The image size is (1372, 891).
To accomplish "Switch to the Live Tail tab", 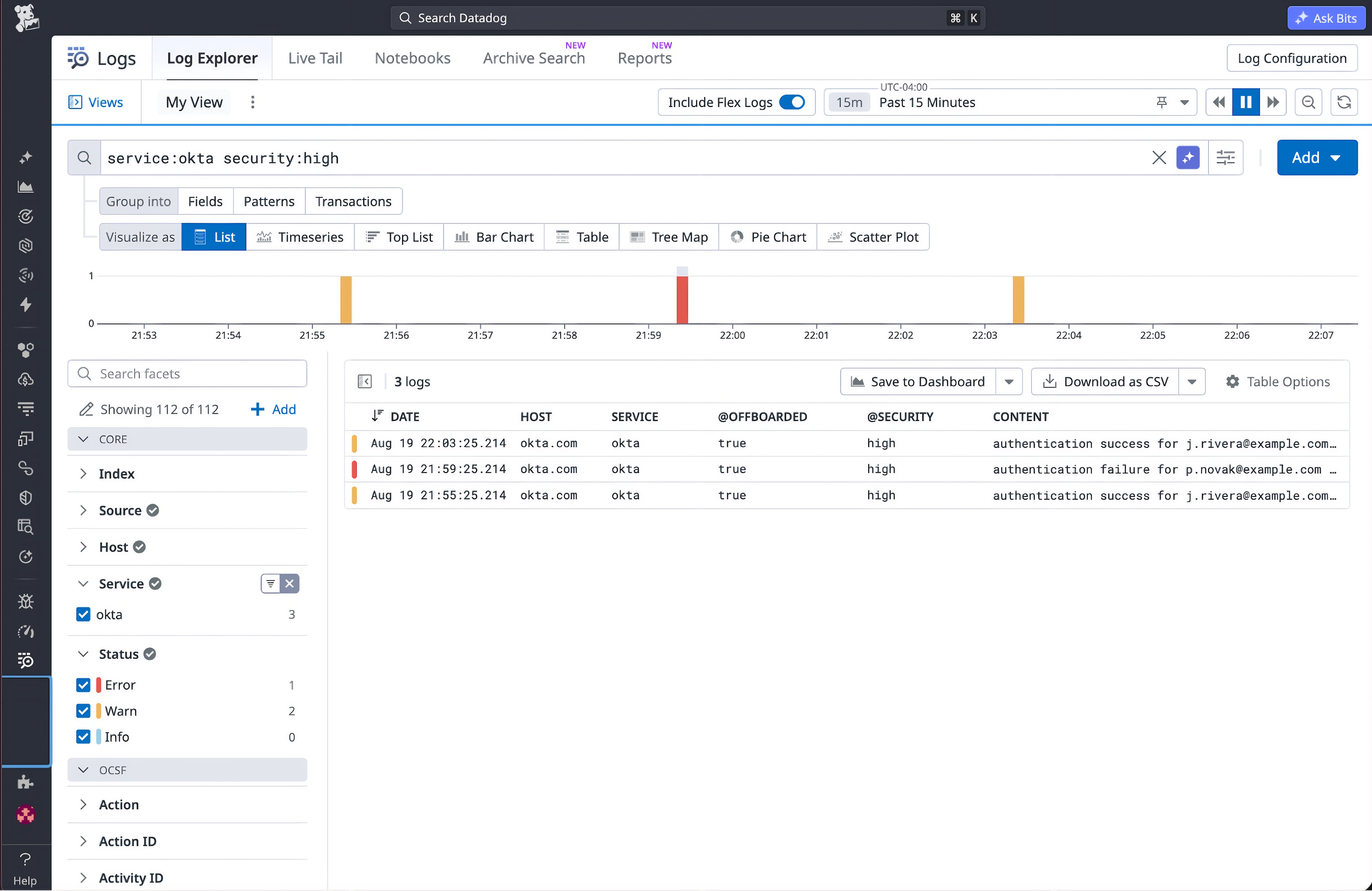I will pyautogui.click(x=315, y=58).
